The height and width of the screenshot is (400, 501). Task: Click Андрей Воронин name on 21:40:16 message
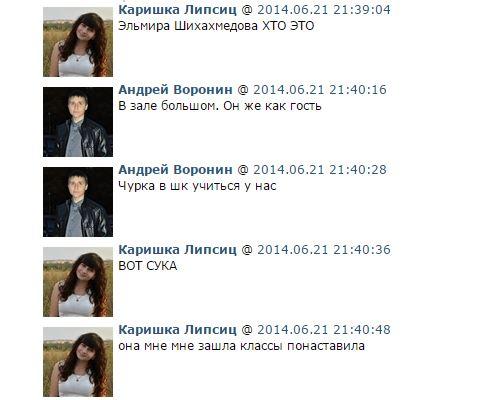point(176,89)
